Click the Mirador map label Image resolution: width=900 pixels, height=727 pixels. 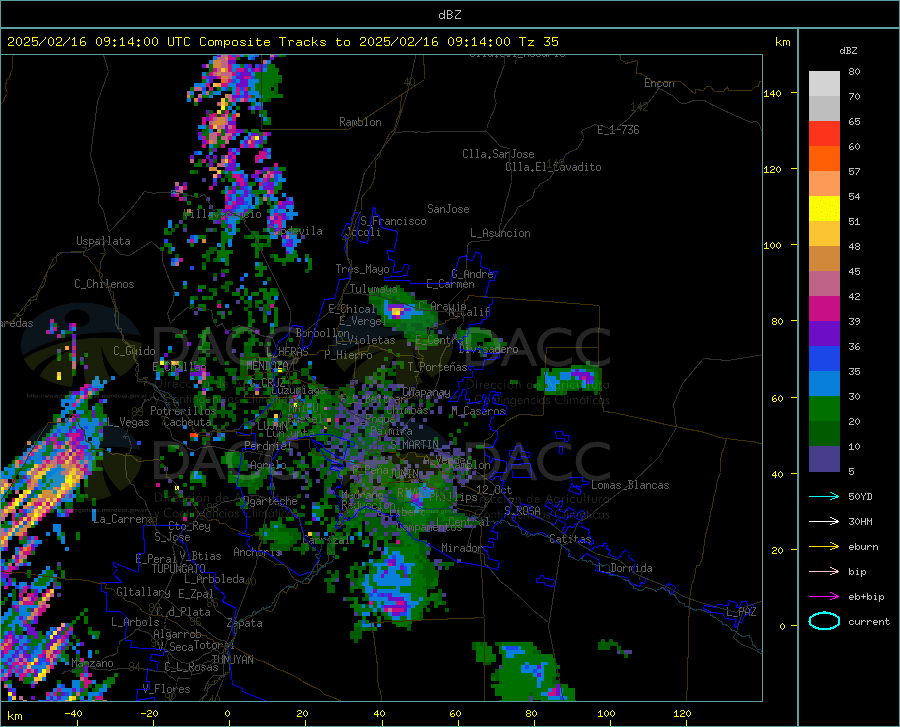(462, 548)
